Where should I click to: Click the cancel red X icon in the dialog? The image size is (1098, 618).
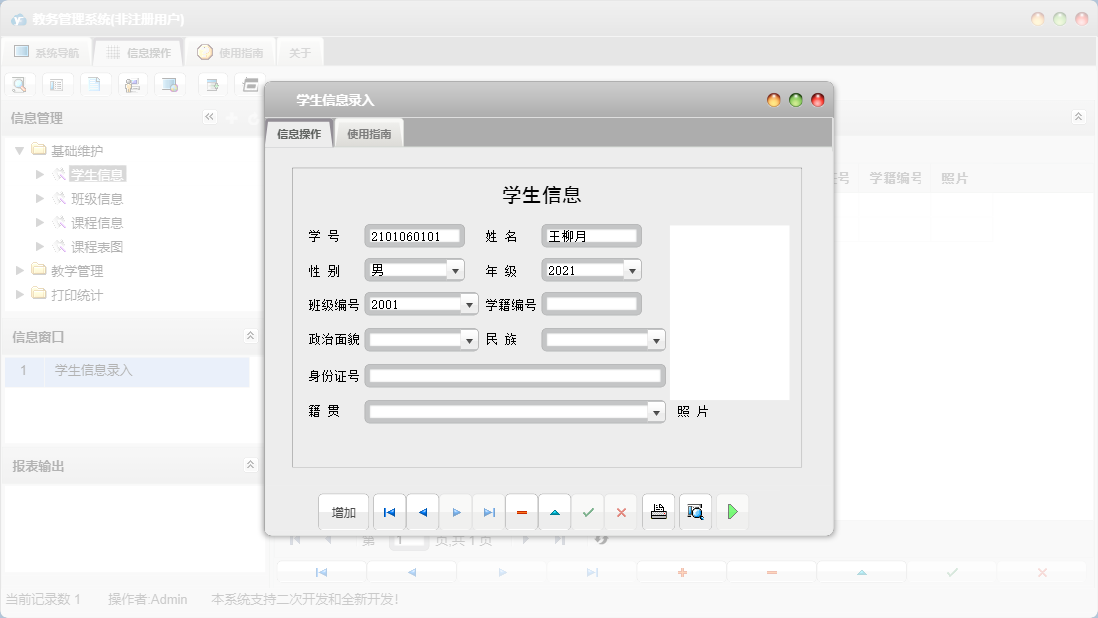coord(622,511)
